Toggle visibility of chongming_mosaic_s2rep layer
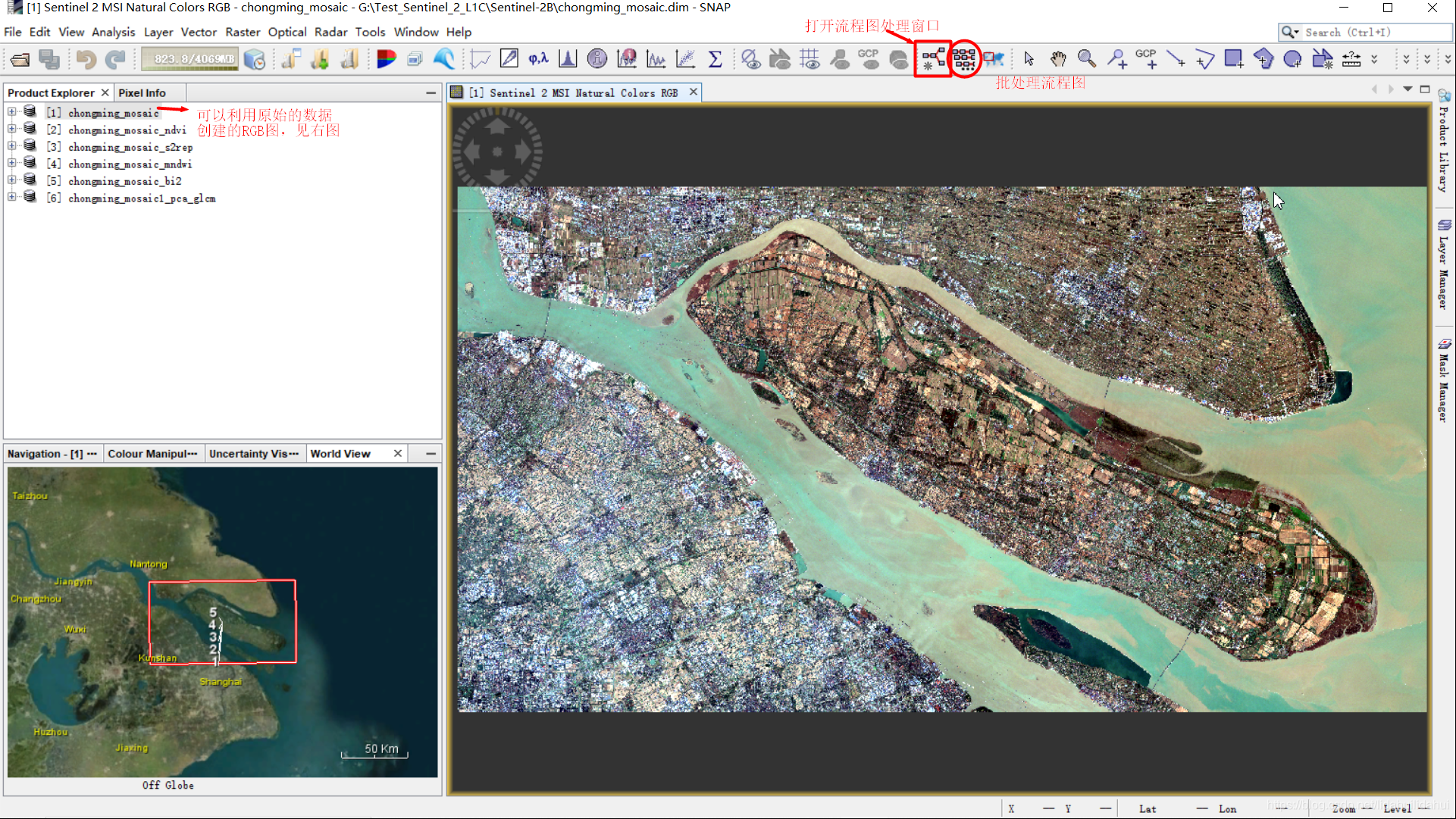This screenshot has width=1456, height=819. click(11, 147)
